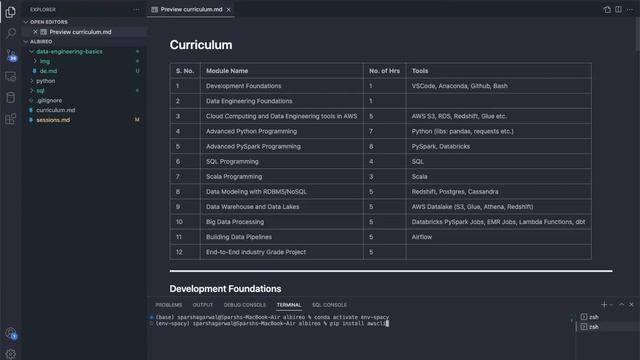
Task: Open the Explorer view in activity bar
Action: coord(11,12)
